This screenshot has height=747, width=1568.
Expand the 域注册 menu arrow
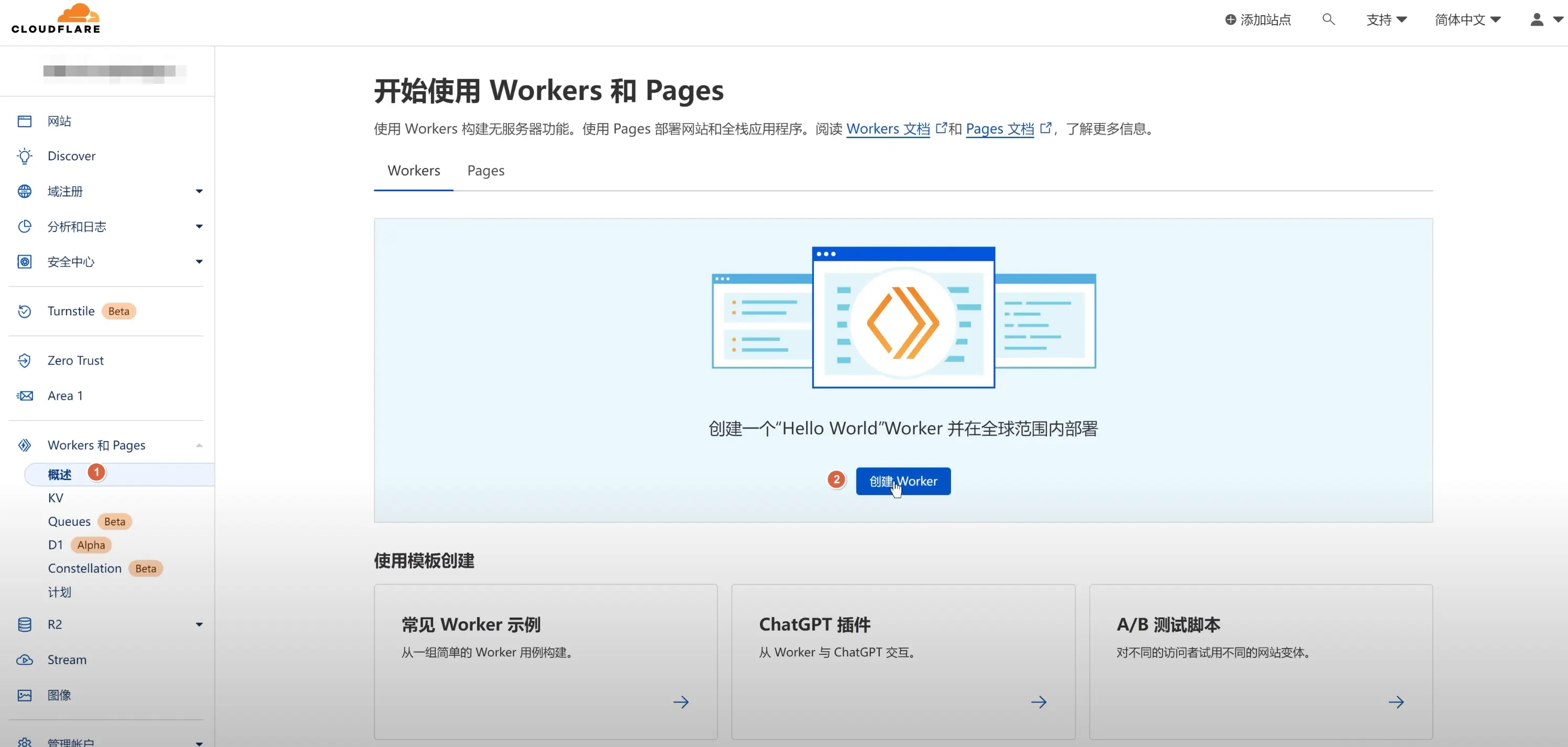[198, 192]
